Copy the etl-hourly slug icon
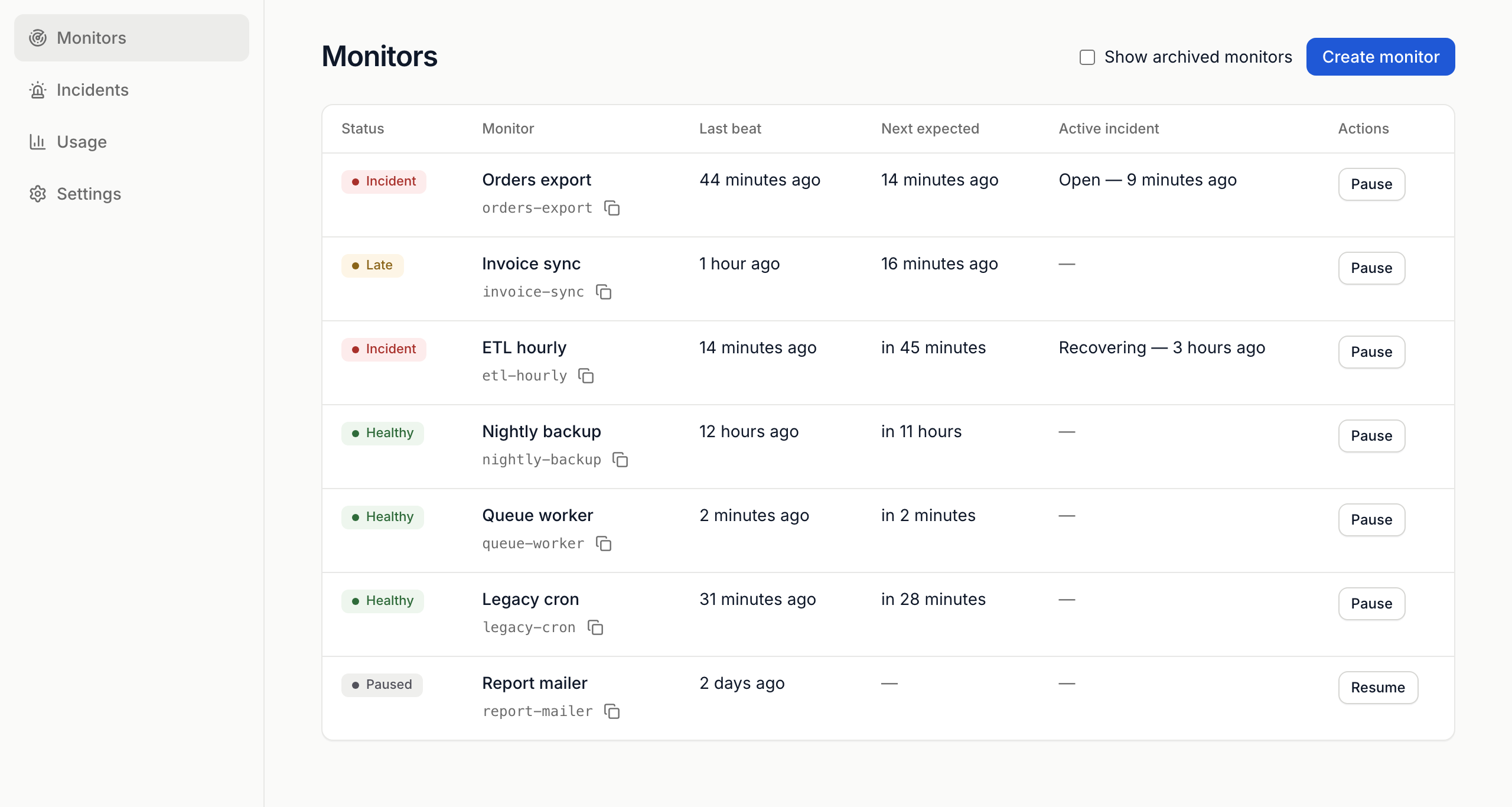Image resolution: width=1512 pixels, height=807 pixels. point(586,376)
